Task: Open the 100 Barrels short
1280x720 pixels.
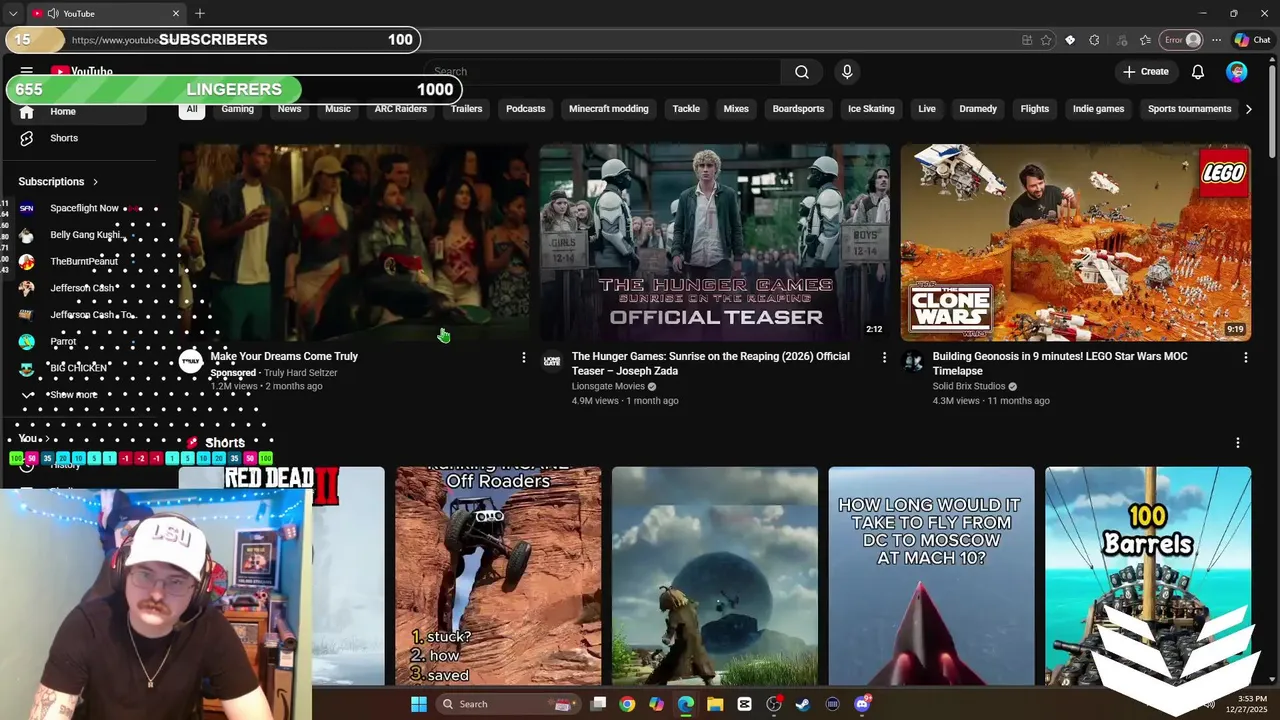Action: click(x=1148, y=576)
